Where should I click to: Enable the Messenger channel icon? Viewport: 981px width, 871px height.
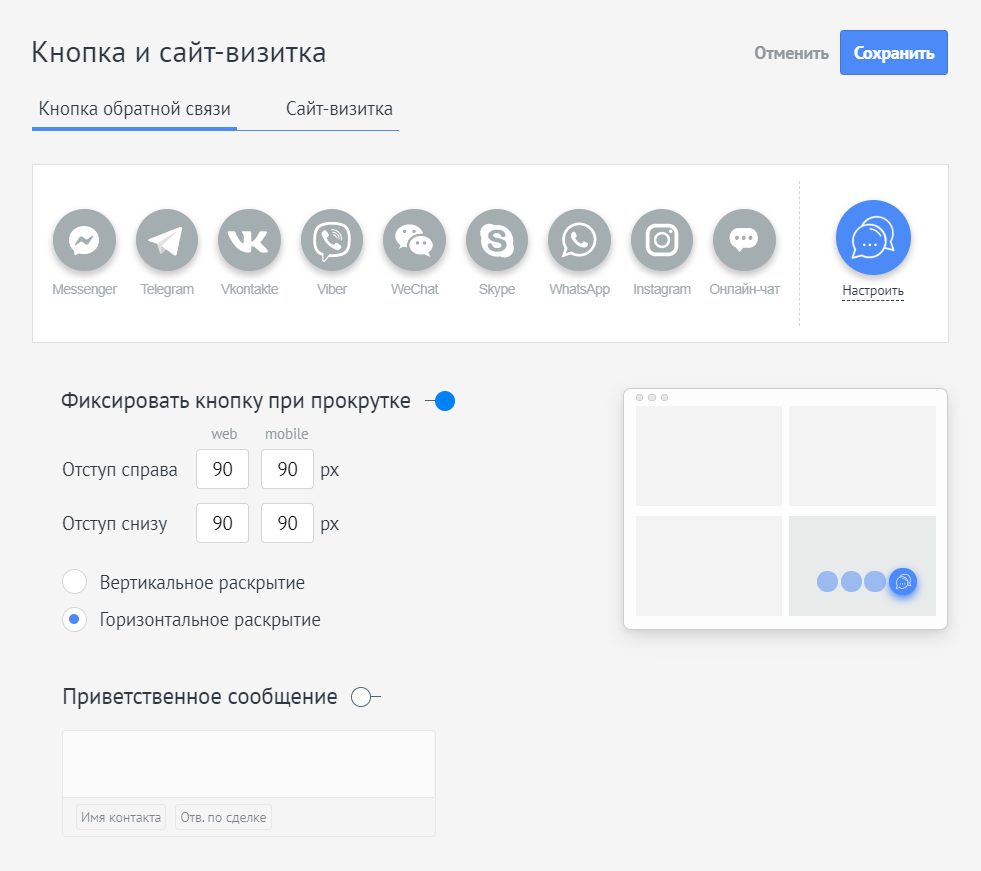click(x=84, y=240)
